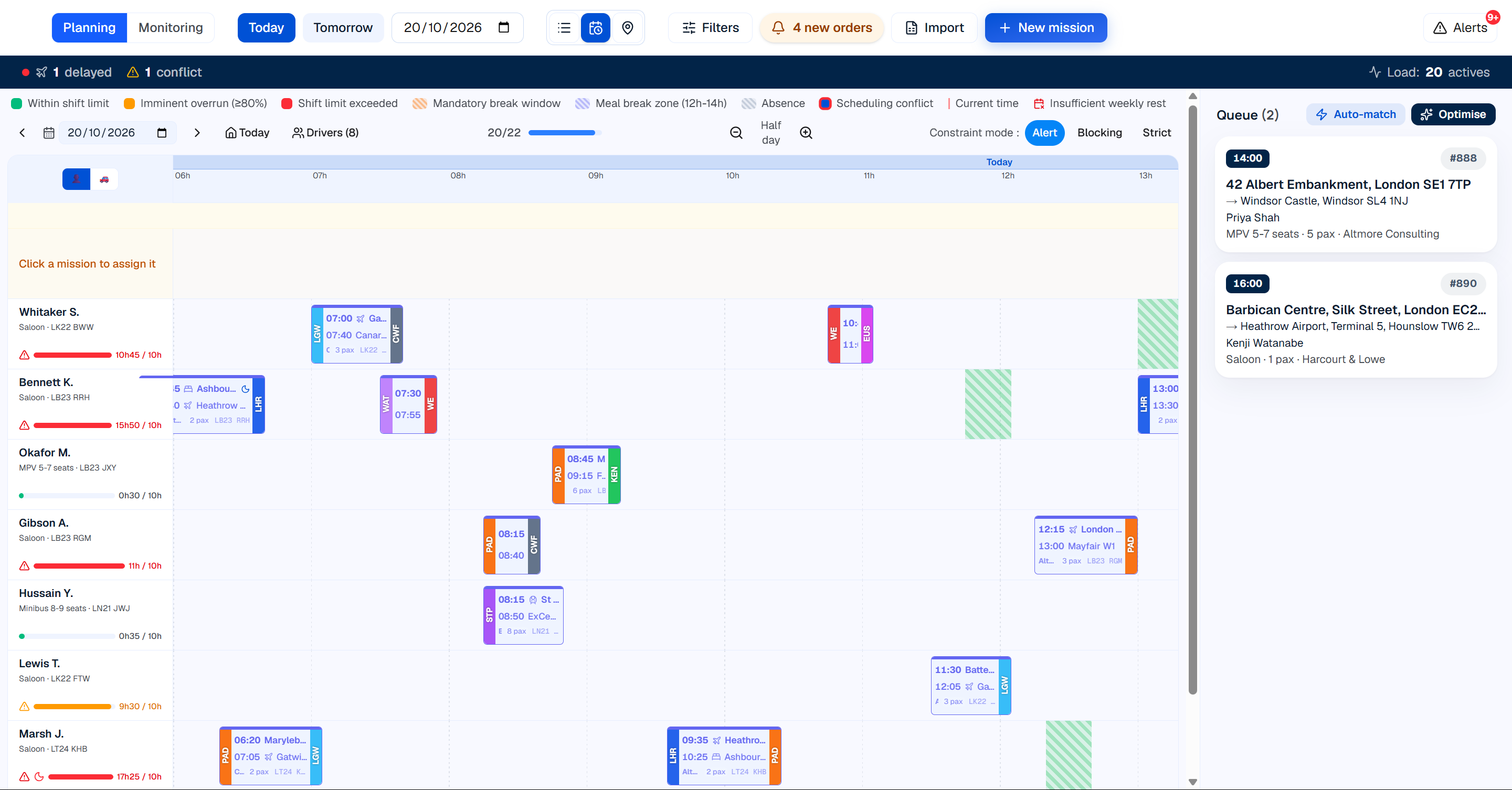
Task: Switch to the Planning tab
Action: [89, 28]
